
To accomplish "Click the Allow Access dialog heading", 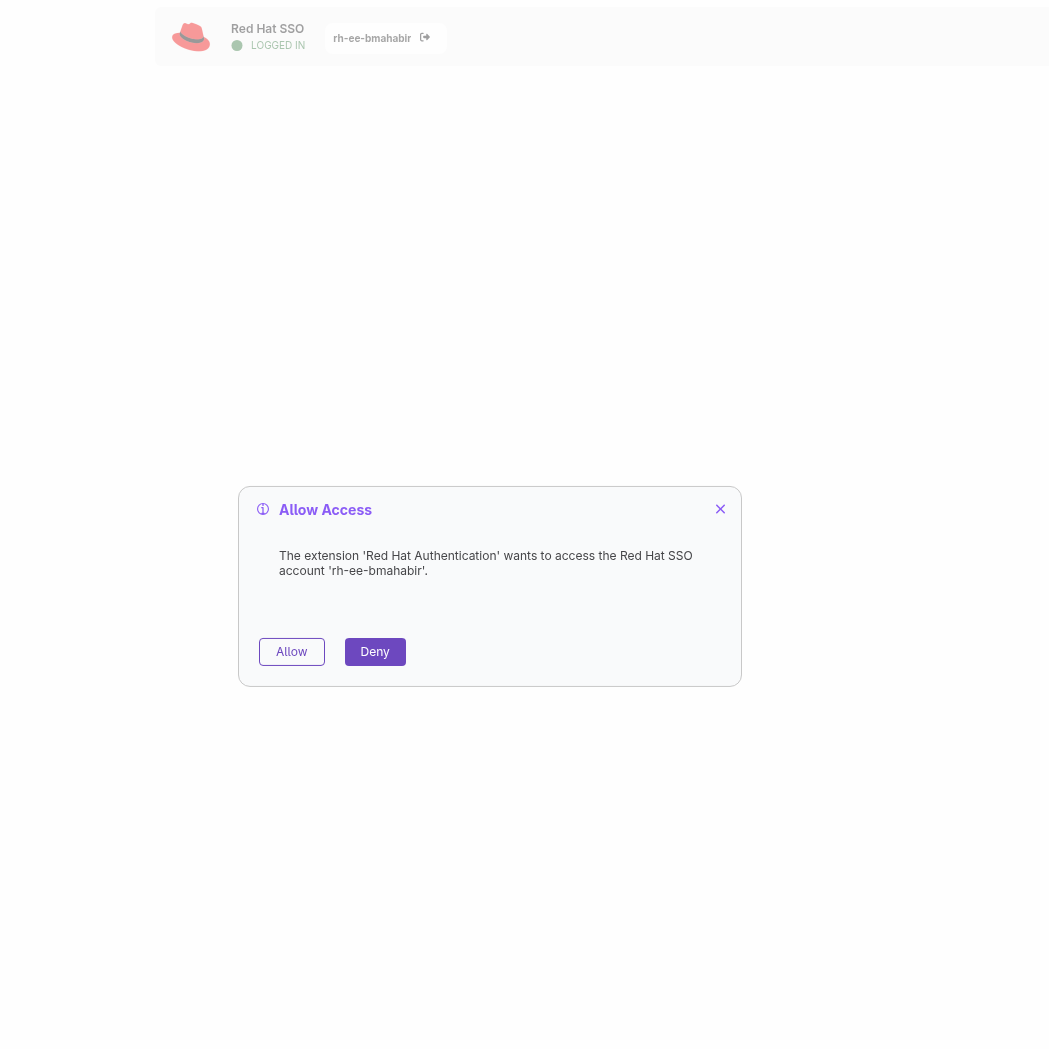I will (x=325, y=510).
